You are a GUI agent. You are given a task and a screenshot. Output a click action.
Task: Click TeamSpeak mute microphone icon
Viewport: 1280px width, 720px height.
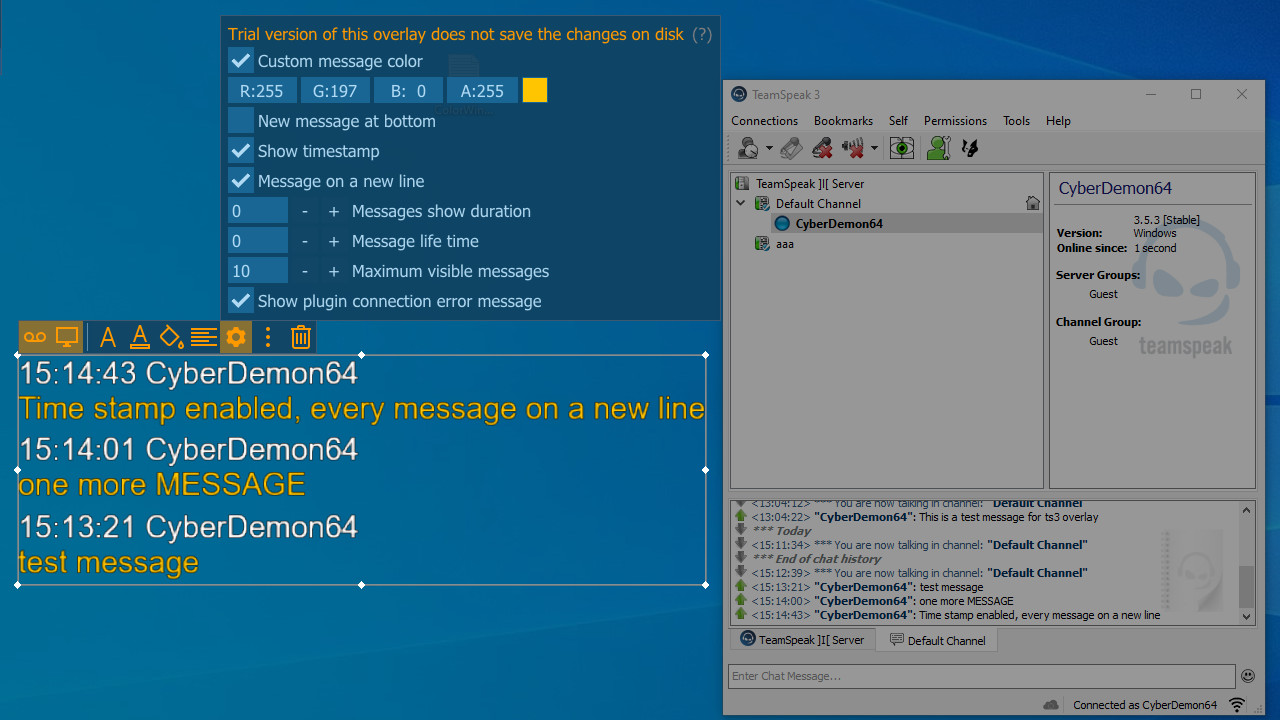coord(822,149)
